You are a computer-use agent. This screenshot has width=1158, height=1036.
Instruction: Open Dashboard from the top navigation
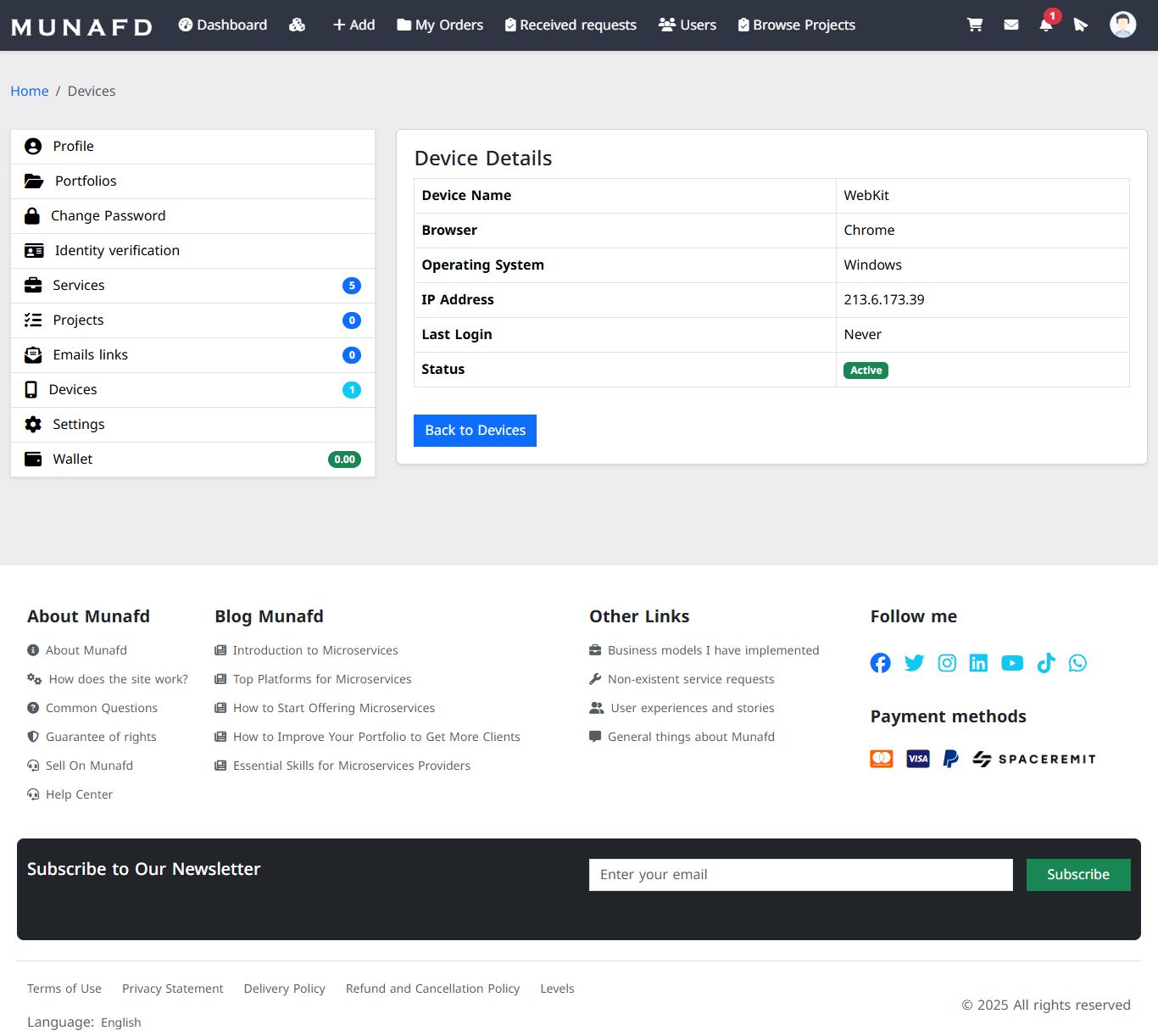[x=223, y=25]
